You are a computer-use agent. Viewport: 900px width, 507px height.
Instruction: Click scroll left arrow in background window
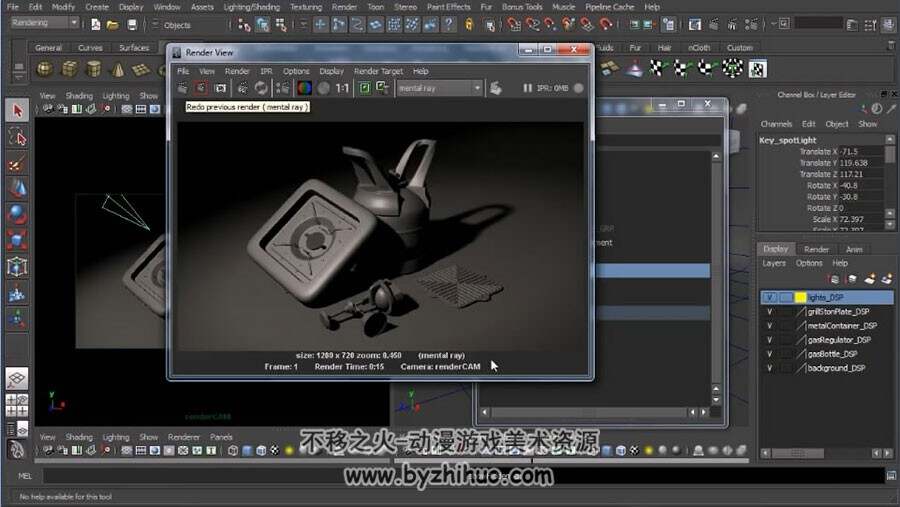pyautogui.click(x=485, y=412)
